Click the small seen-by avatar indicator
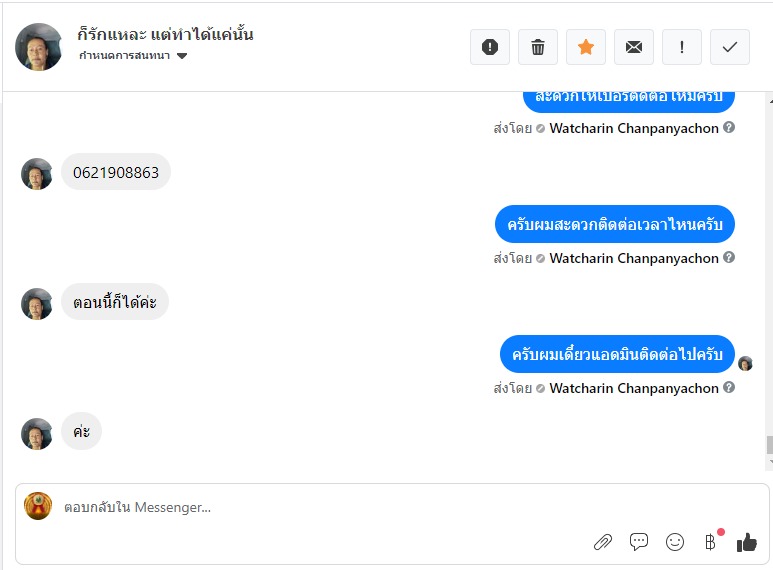Image resolution: width=773 pixels, height=570 pixels. (x=745, y=363)
